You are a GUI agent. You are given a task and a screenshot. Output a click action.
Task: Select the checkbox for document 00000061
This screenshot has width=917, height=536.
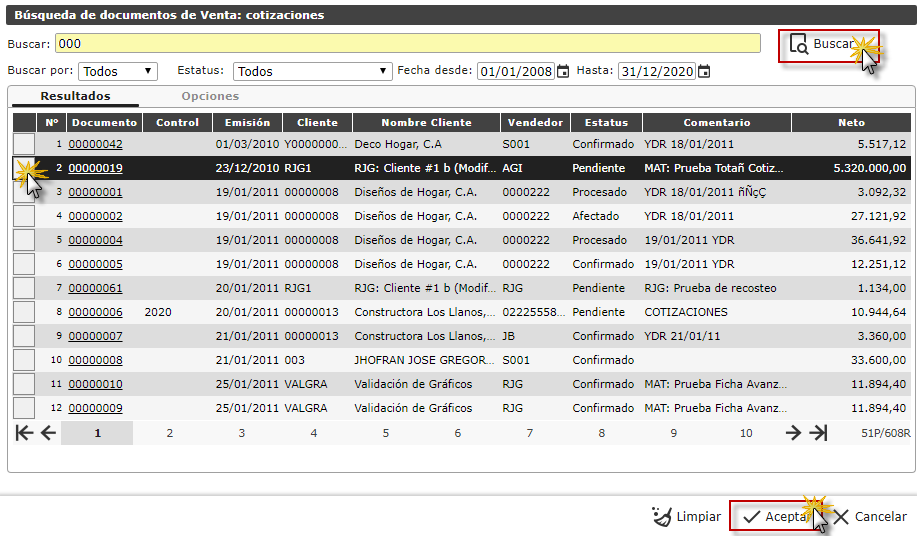tap(23, 288)
